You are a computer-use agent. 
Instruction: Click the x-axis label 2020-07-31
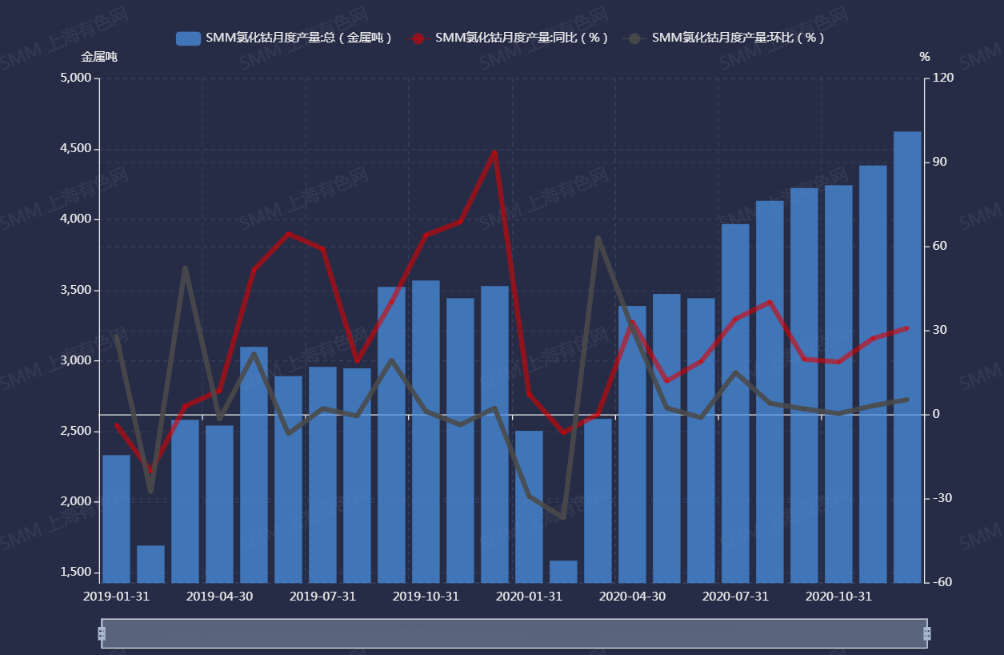pyautogui.click(x=735, y=597)
